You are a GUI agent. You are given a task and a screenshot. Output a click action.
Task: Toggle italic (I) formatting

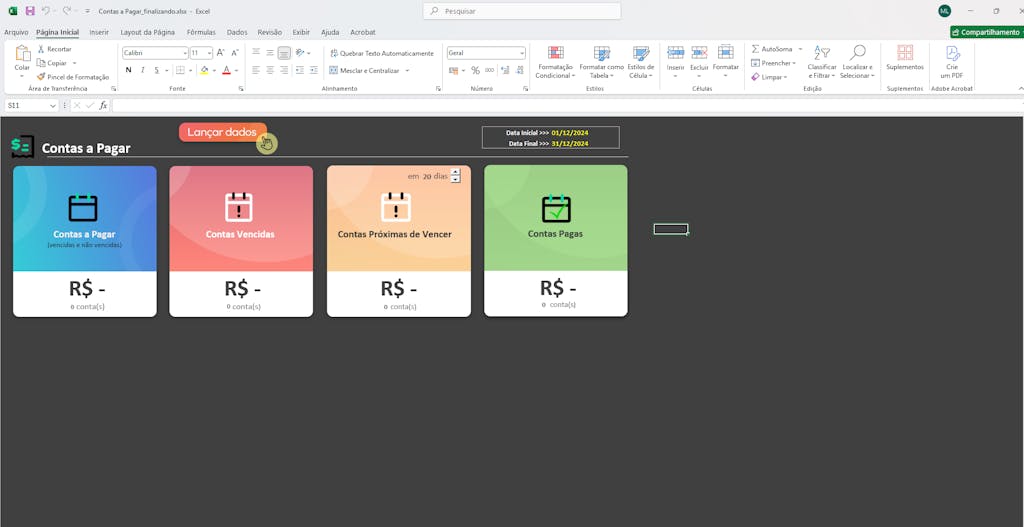pos(143,70)
